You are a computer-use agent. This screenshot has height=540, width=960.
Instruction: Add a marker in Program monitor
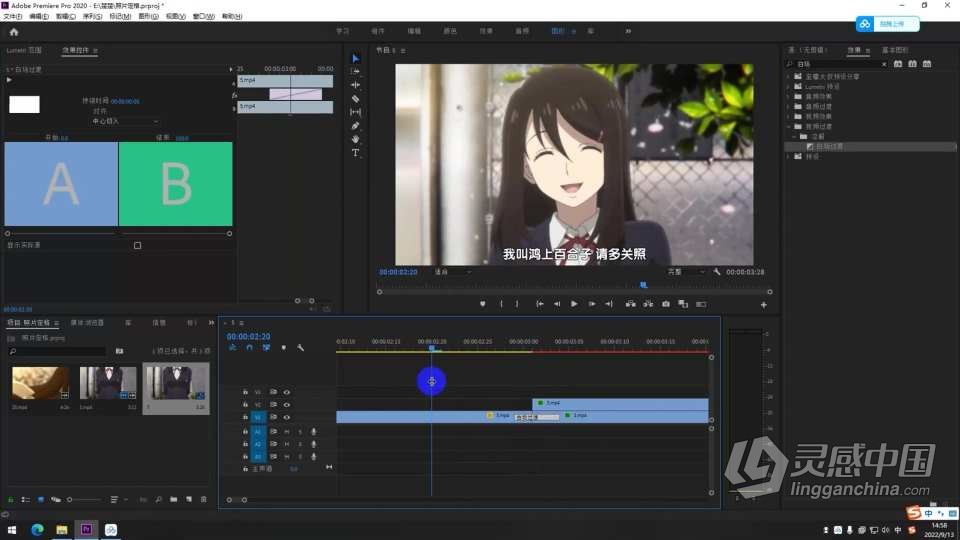coord(482,304)
